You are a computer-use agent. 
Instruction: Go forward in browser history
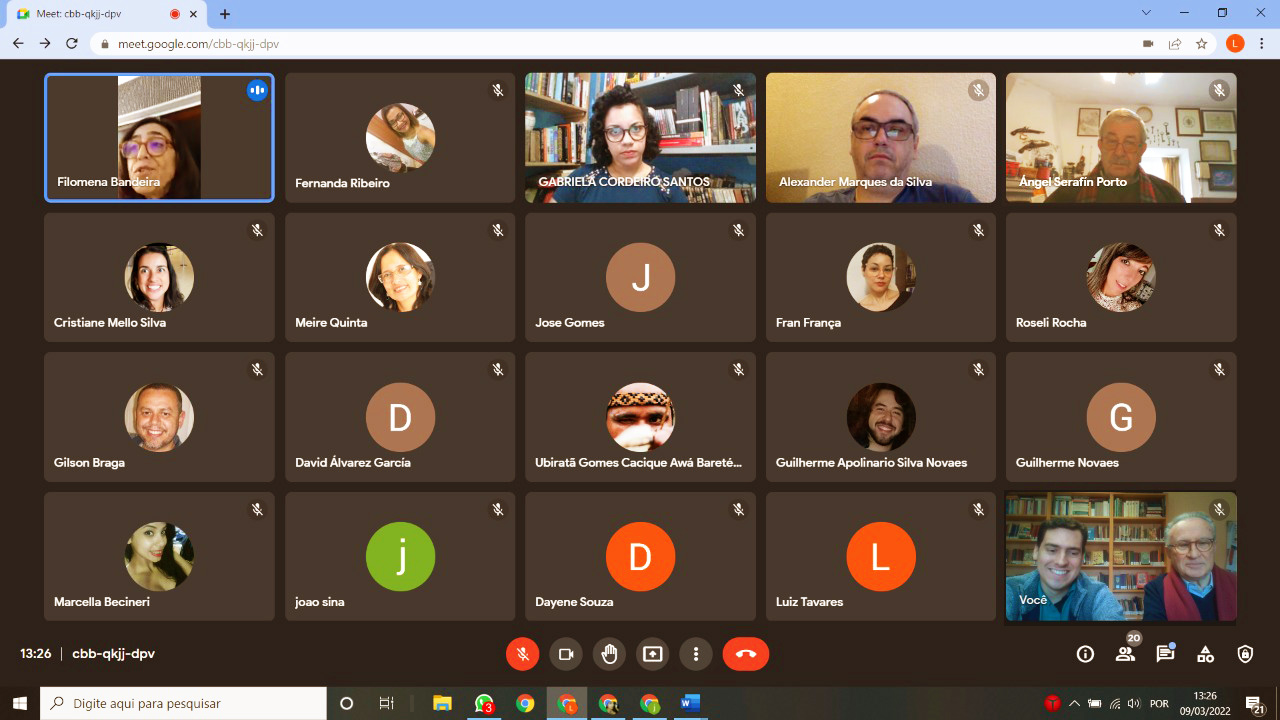pyautogui.click(x=45, y=44)
